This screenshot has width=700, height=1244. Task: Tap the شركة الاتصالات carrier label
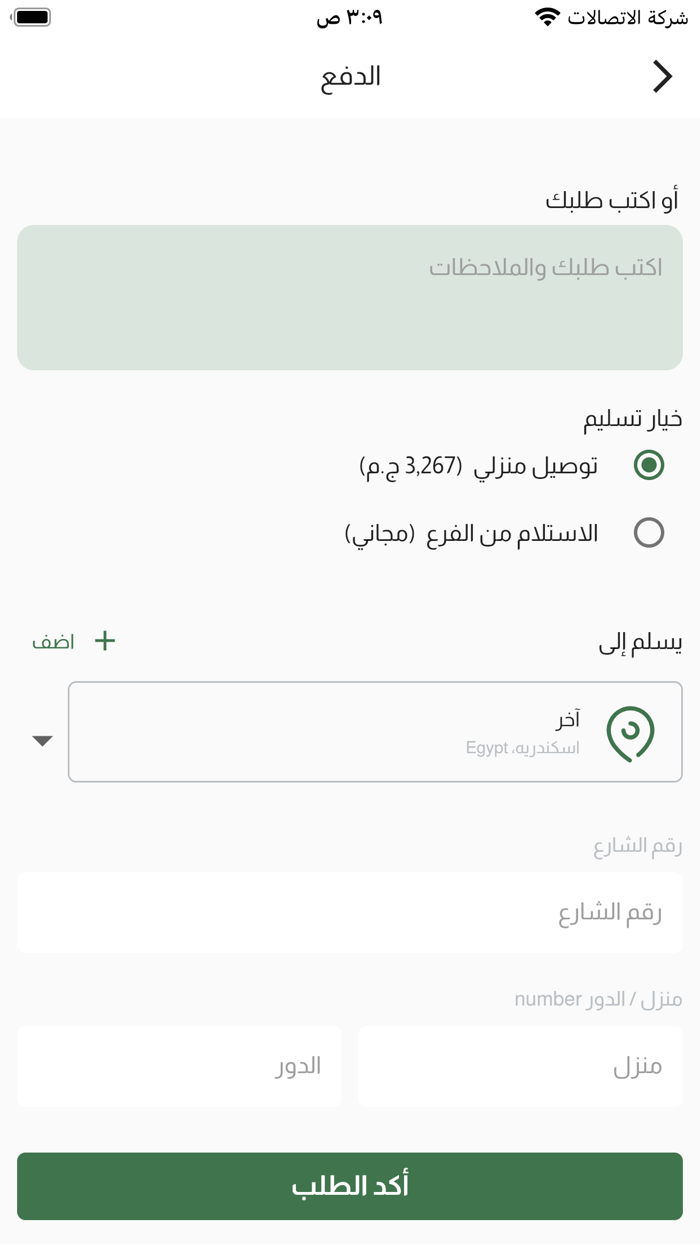coord(629,18)
